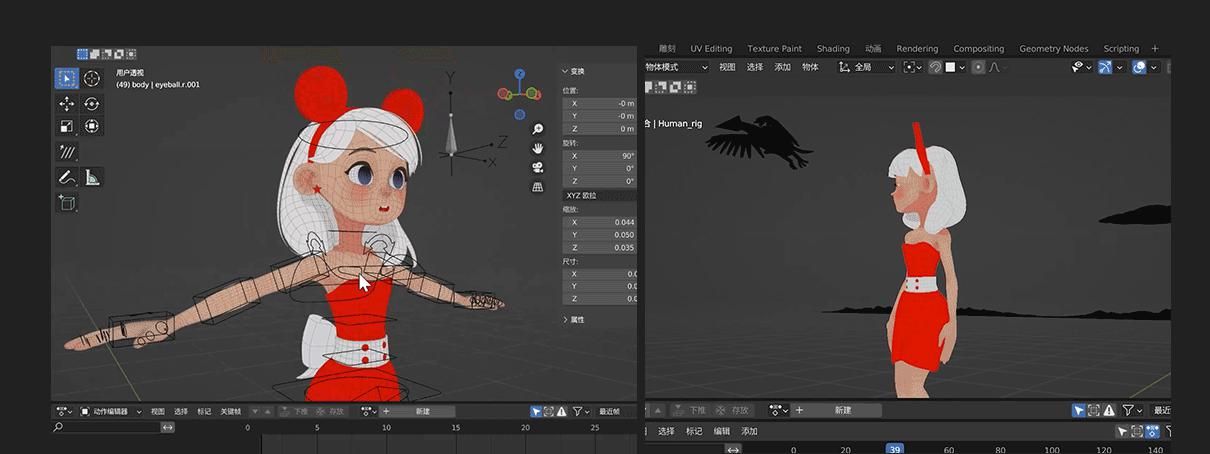The image size is (1210, 454).
Task: Toggle snapping magnet in right viewport header
Action: [x=935, y=67]
